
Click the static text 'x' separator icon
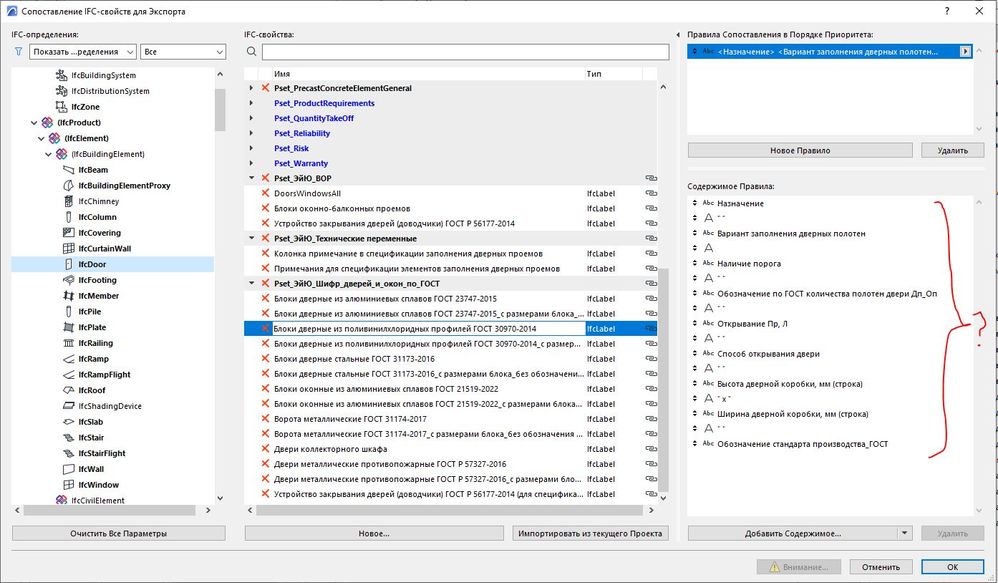coord(708,398)
